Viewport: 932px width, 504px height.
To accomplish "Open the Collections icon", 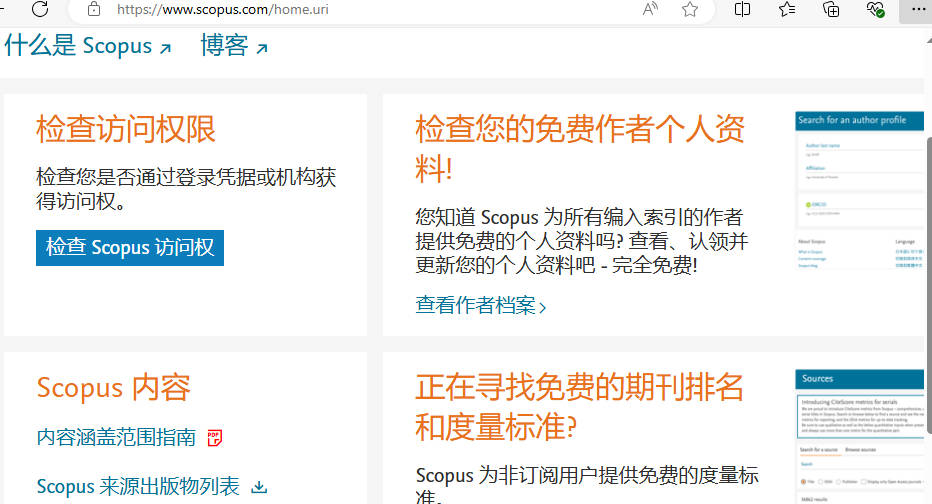I will [x=831, y=9].
